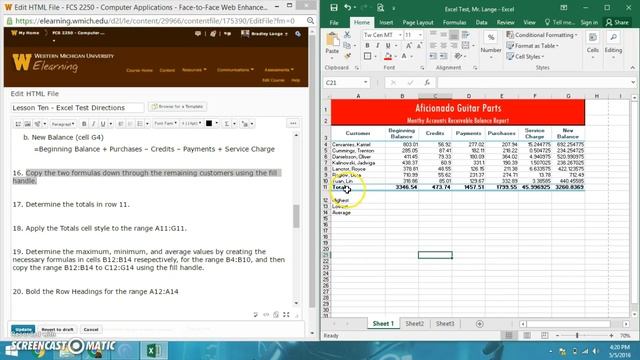The height and width of the screenshot is (360, 640).
Task: Toggle Bold in the HTML editor toolbar
Action: pos(84,124)
